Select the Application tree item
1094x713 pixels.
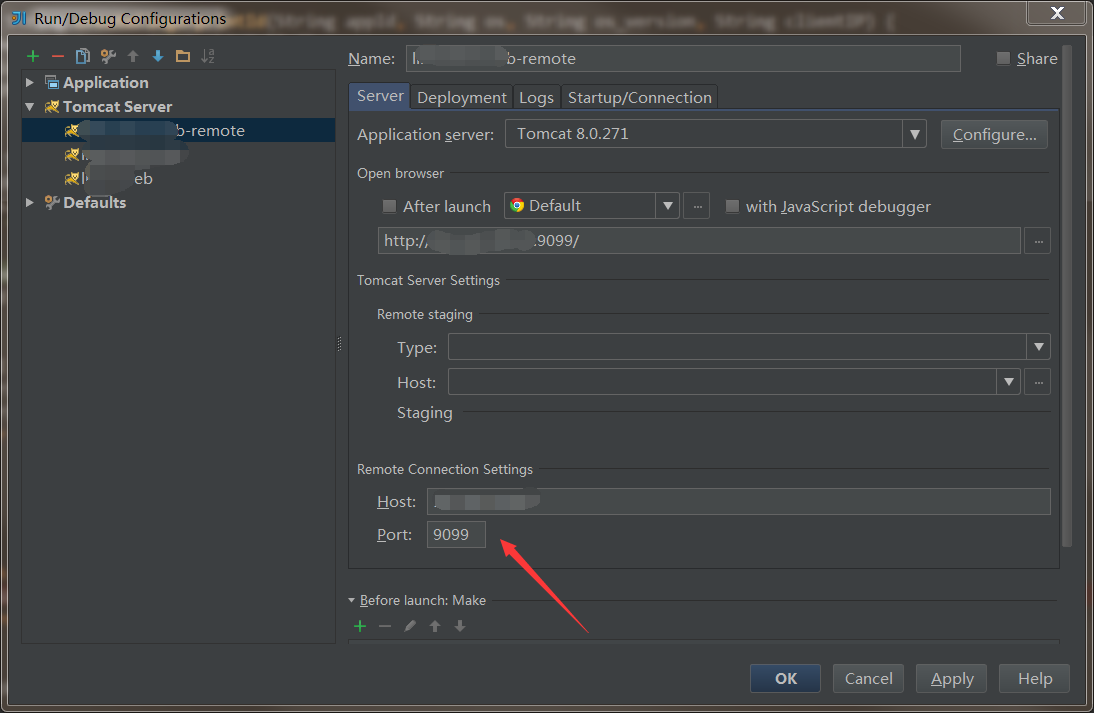tap(106, 82)
